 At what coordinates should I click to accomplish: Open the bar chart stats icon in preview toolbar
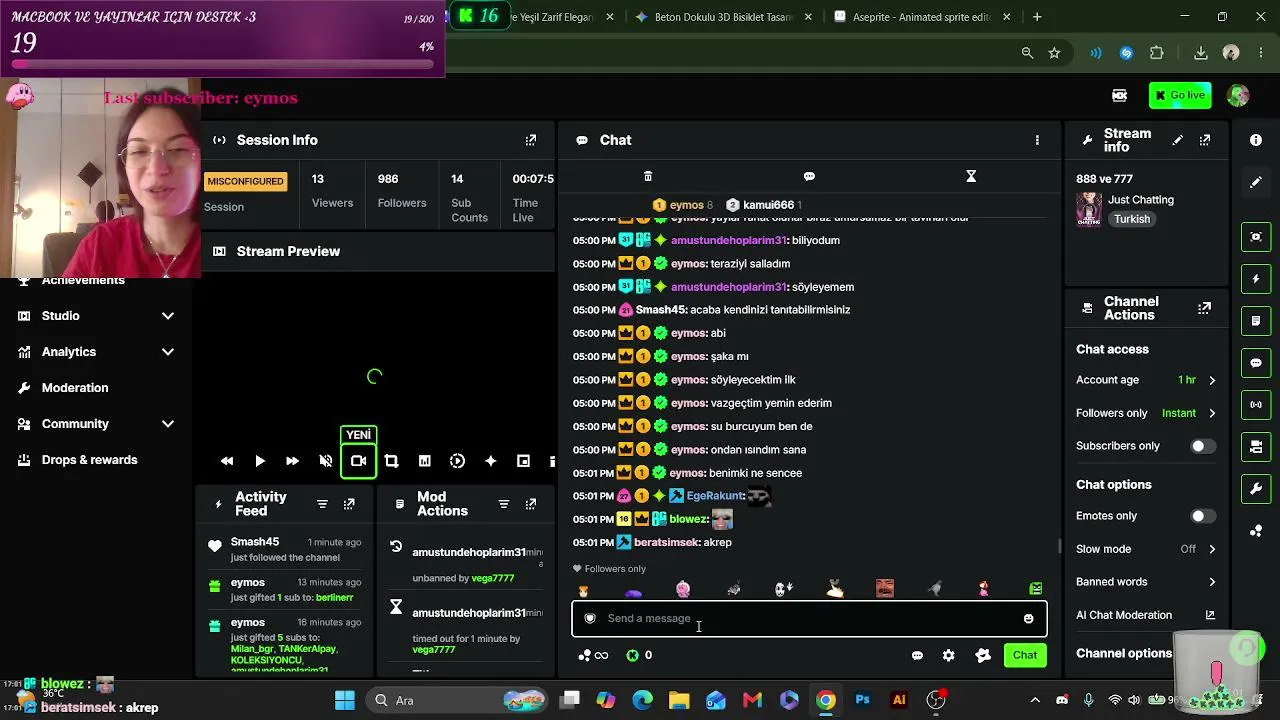424,461
